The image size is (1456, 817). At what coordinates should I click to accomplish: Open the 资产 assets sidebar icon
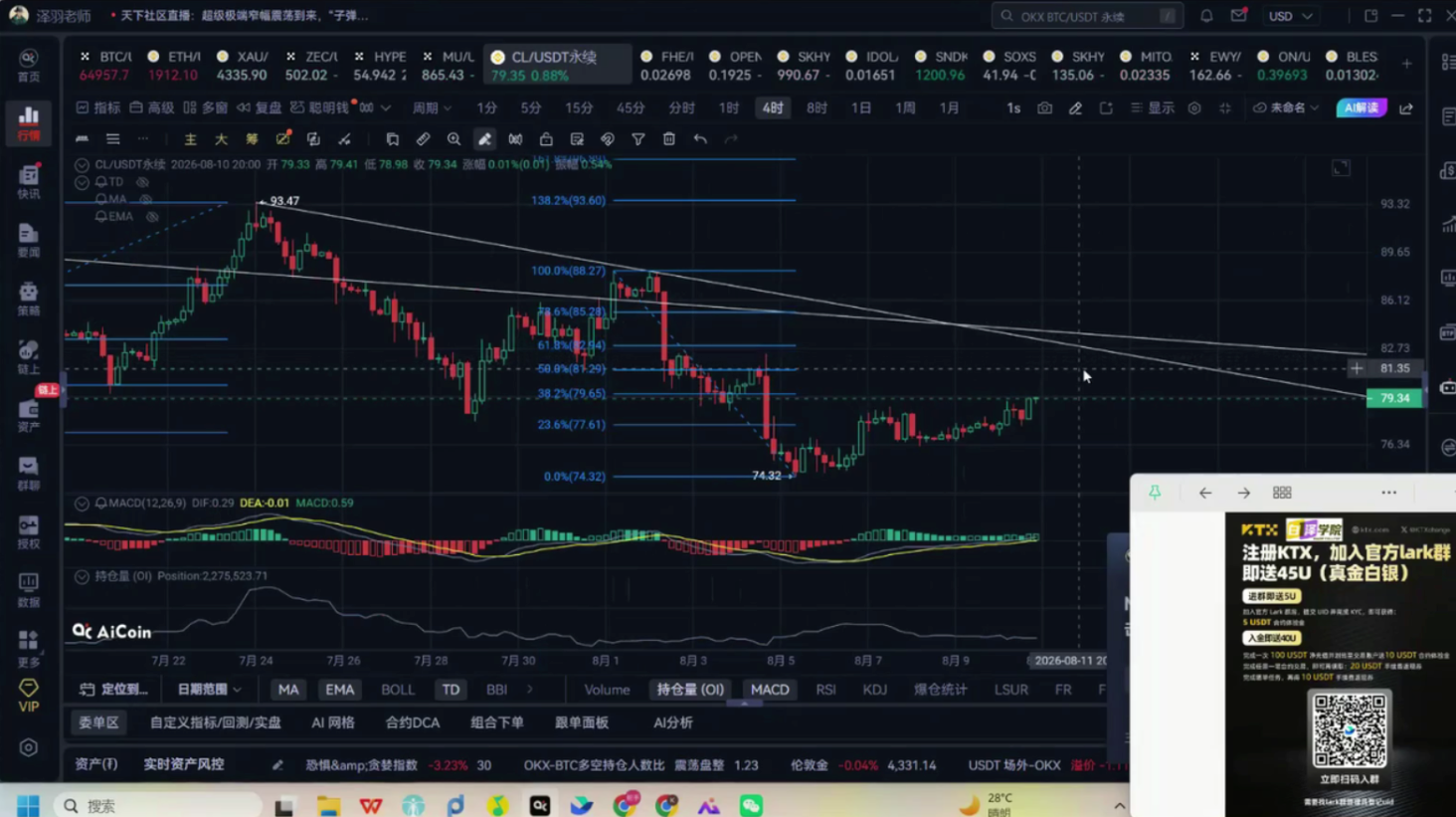tap(28, 416)
